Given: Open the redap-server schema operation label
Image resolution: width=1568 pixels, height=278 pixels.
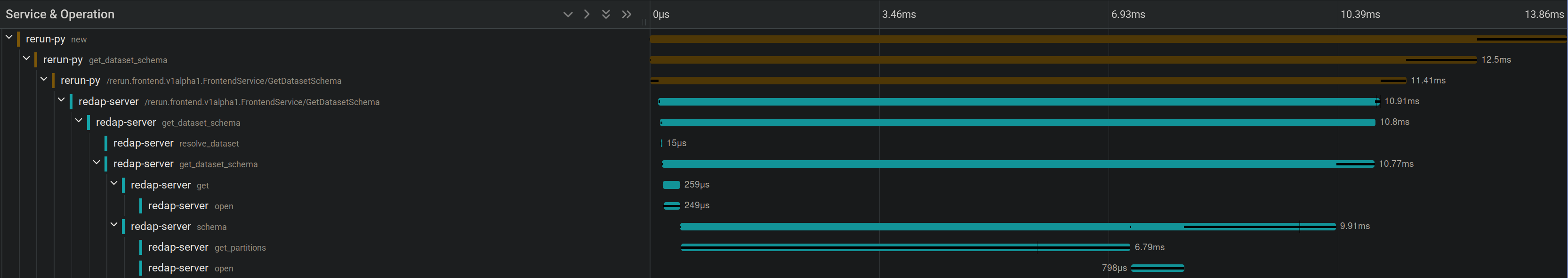Looking at the screenshot, I should (211, 227).
